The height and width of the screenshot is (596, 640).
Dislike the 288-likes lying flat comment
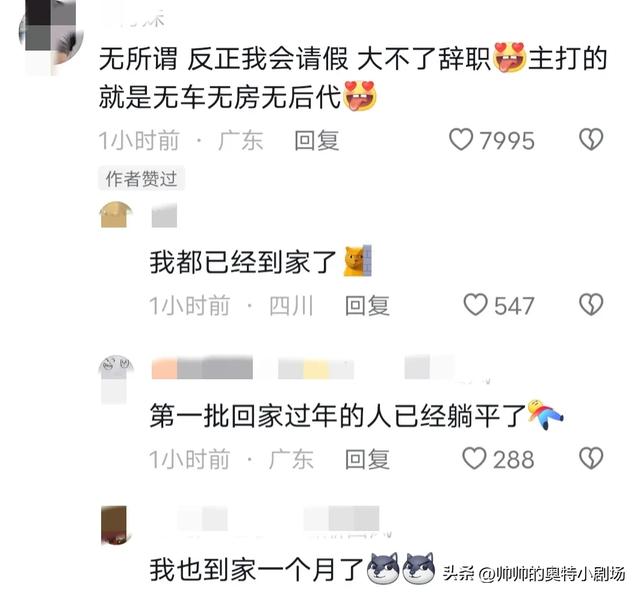(x=591, y=458)
